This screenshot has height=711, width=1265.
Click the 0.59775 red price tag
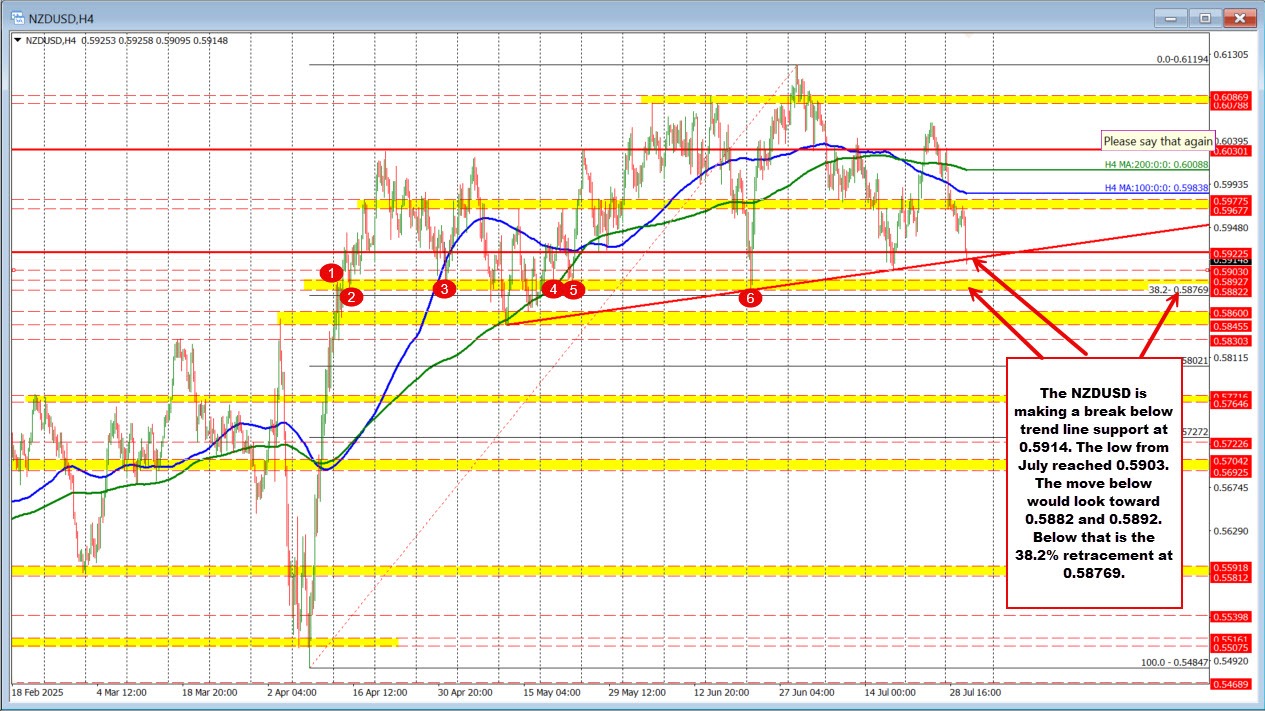1230,200
